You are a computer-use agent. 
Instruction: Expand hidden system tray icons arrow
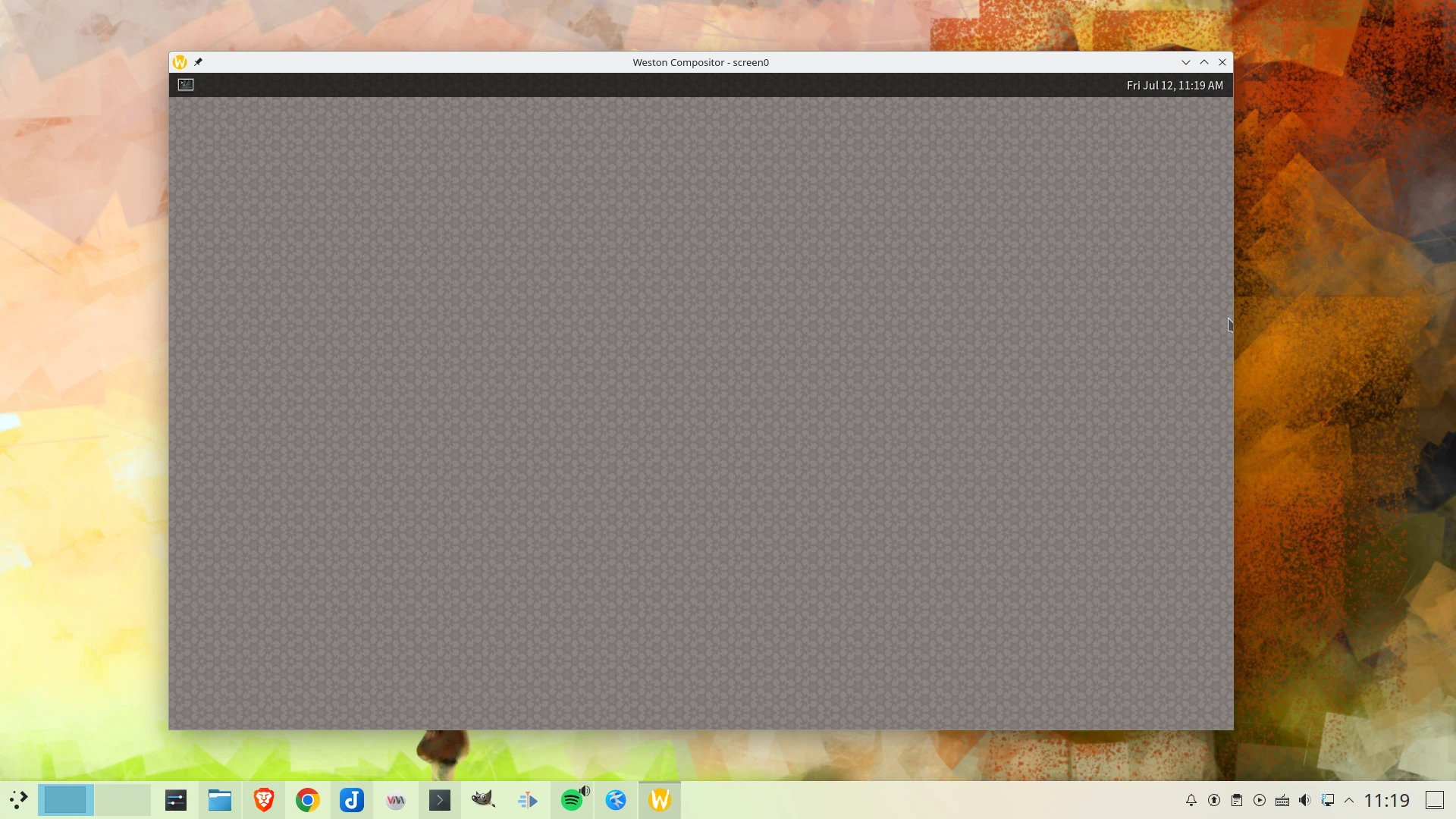click(1349, 800)
